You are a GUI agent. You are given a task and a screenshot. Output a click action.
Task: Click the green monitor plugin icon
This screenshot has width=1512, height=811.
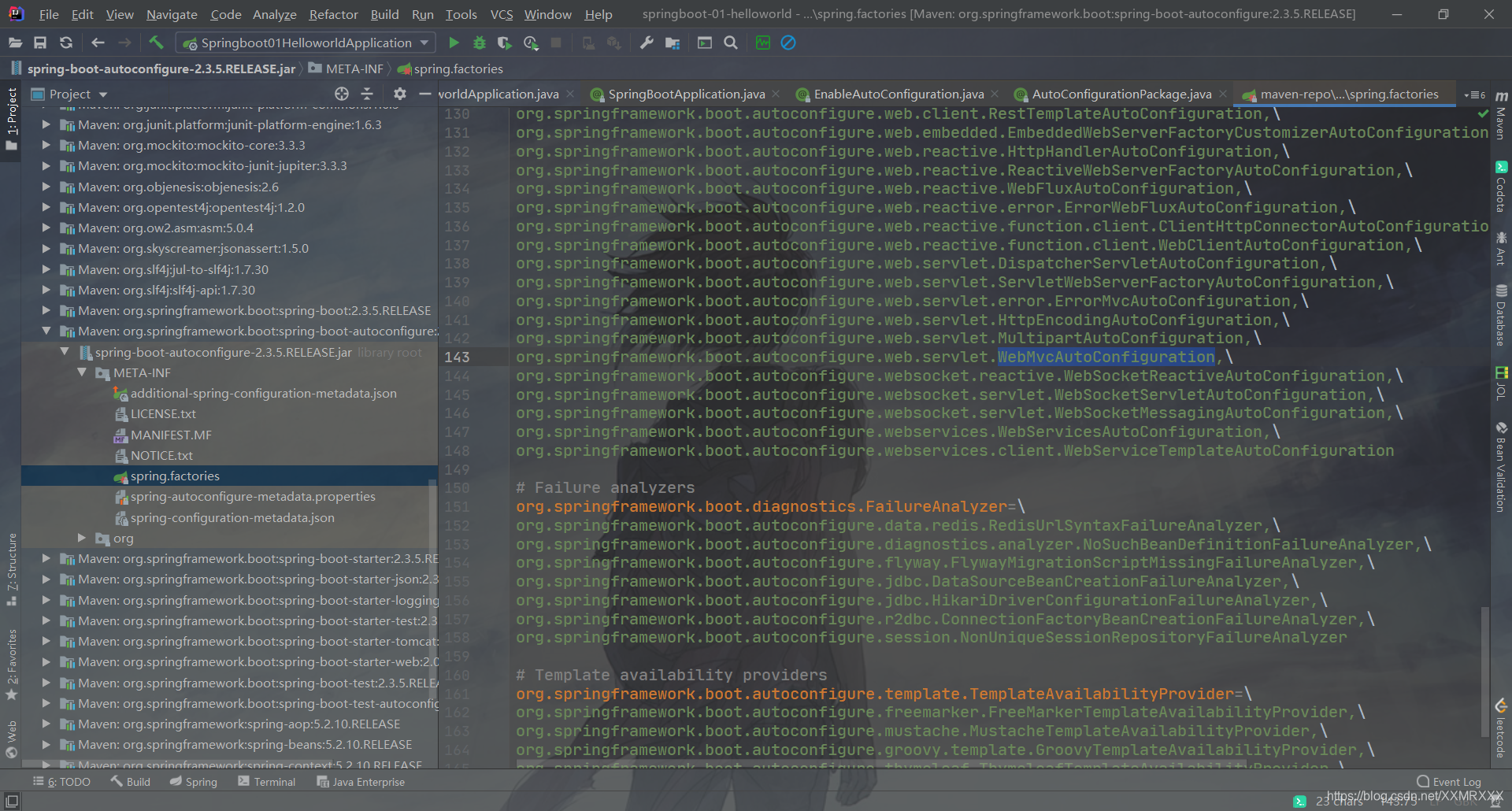(763, 43)
